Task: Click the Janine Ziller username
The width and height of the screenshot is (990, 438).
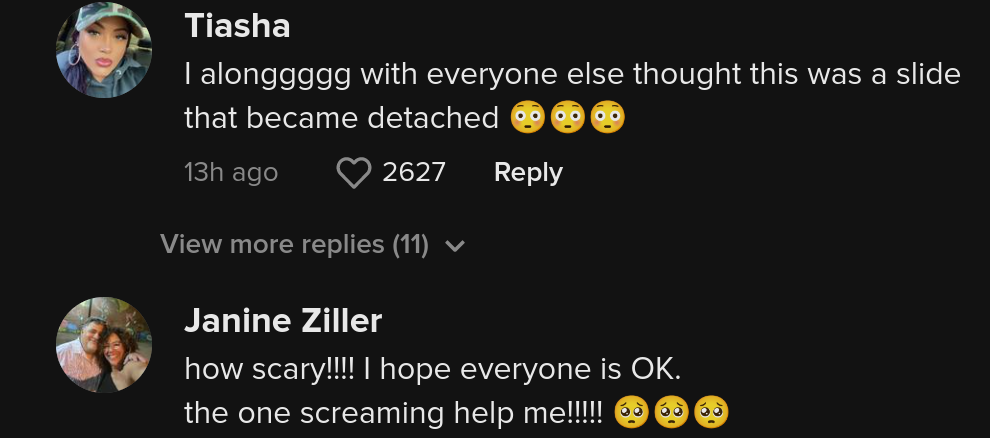Action: tap(283, 321)
